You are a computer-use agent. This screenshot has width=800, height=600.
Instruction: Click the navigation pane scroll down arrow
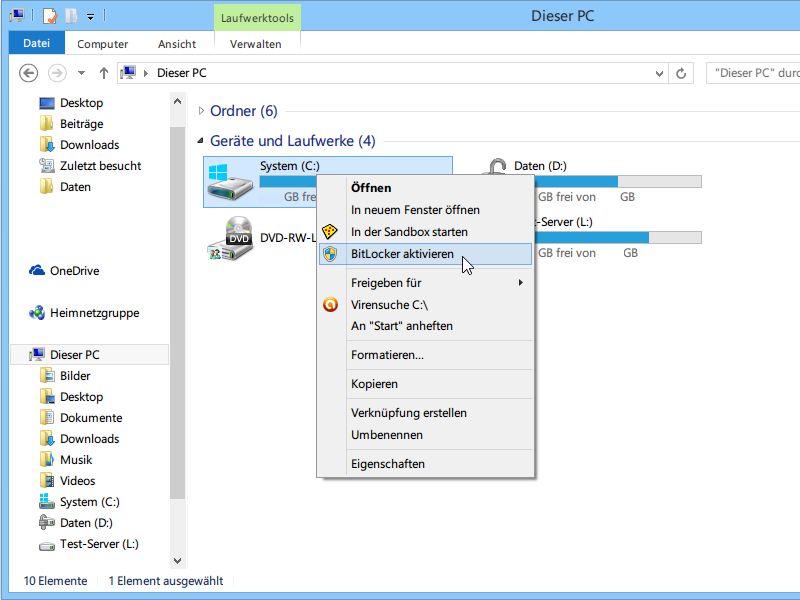pos(178,560)
